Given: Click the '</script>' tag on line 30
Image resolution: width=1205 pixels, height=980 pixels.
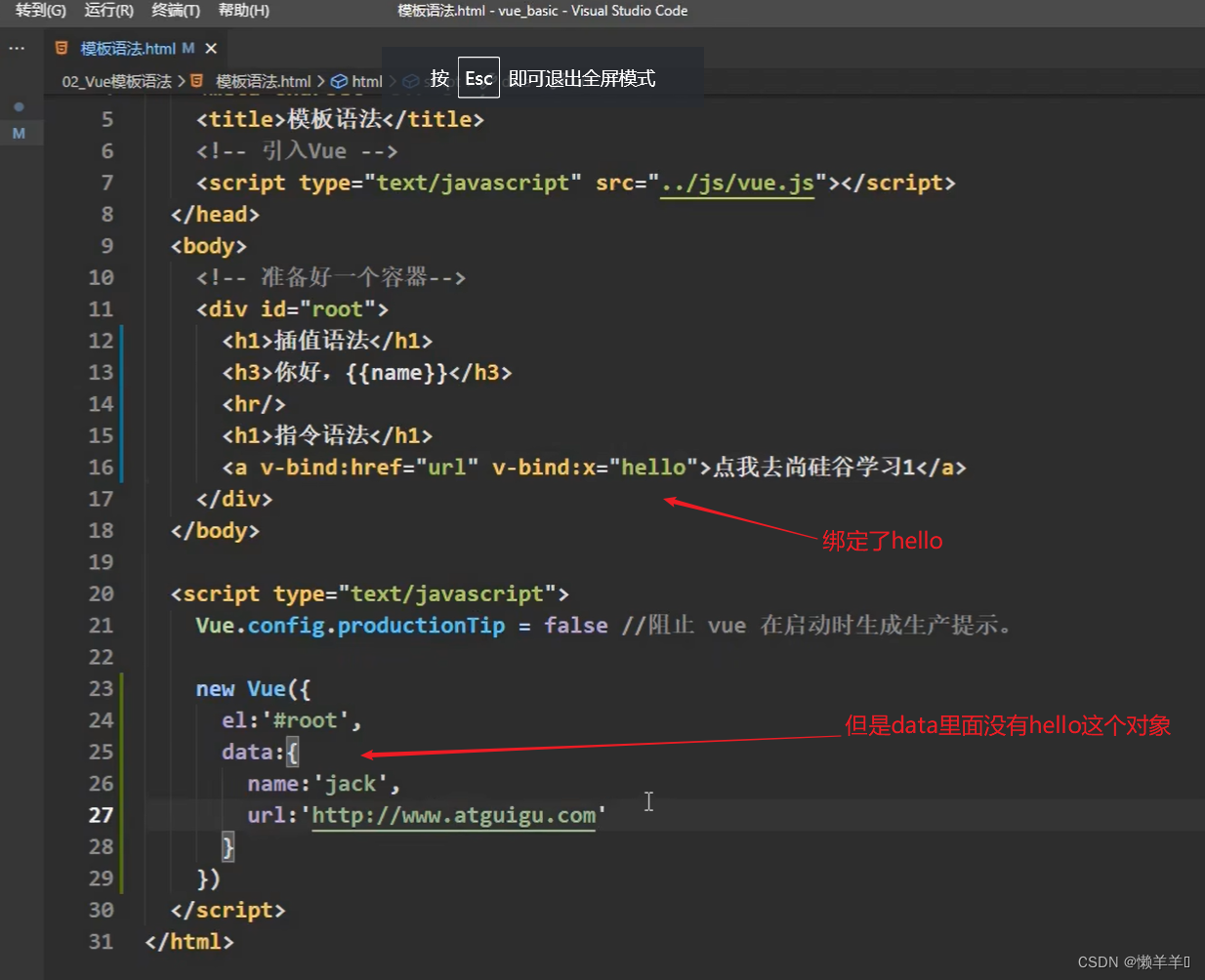Looking at the screenshot, I should coord(228,910).
